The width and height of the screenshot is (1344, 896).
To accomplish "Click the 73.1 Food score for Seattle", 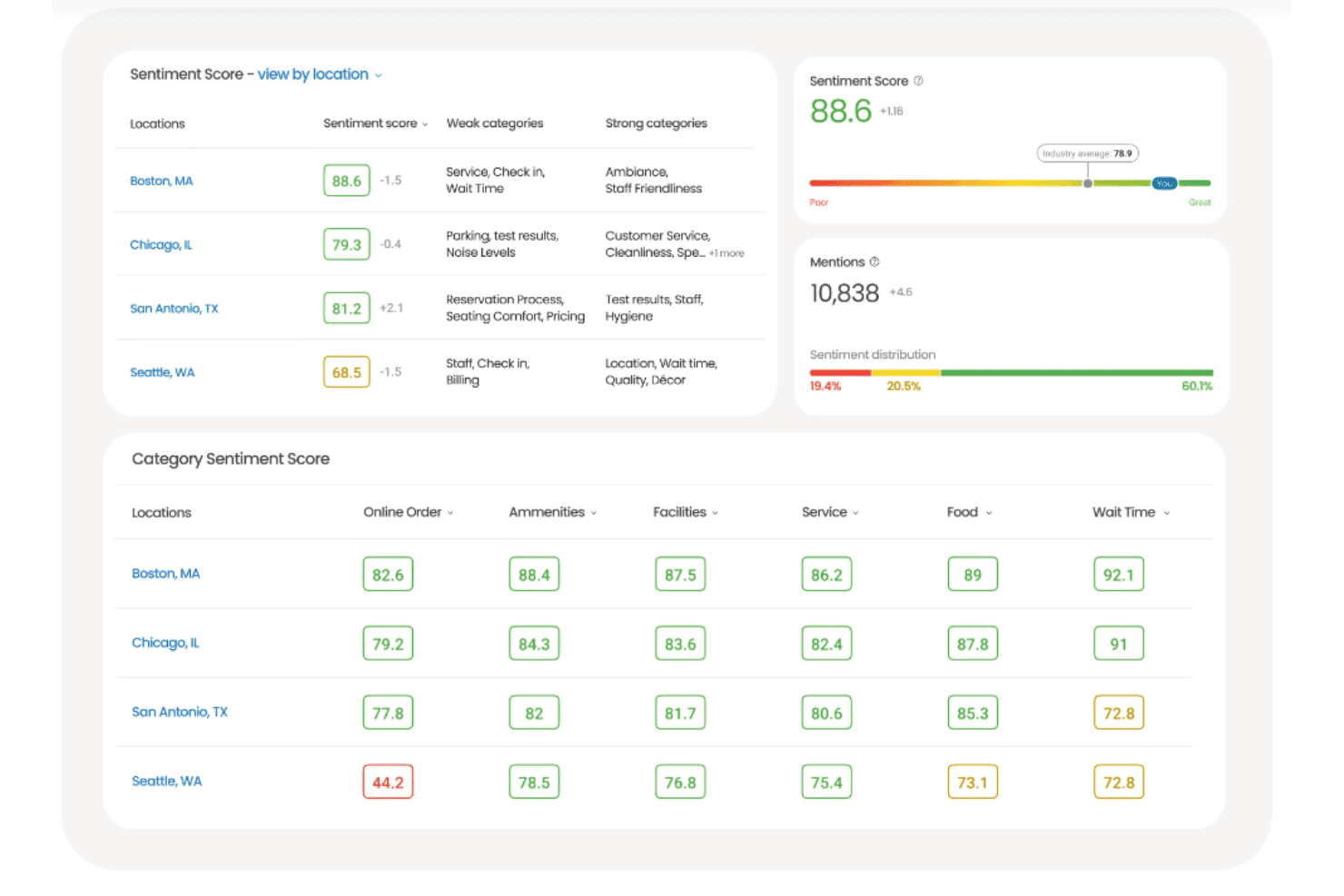I will click(973, 782).
